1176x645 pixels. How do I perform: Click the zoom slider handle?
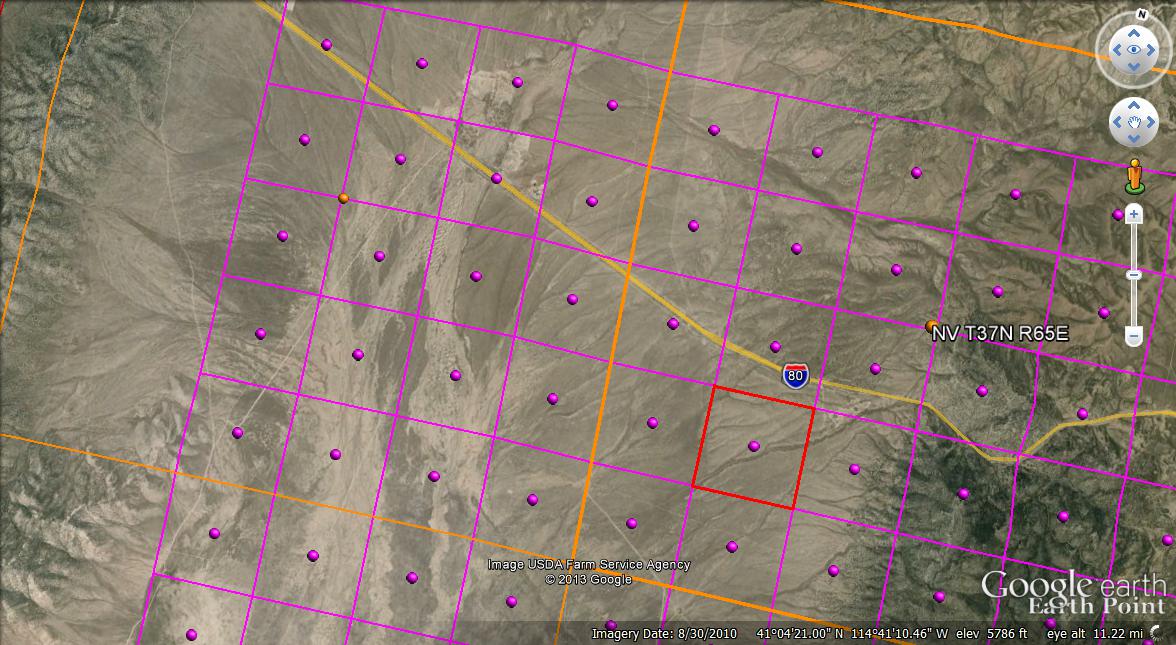click(1134, 274)
